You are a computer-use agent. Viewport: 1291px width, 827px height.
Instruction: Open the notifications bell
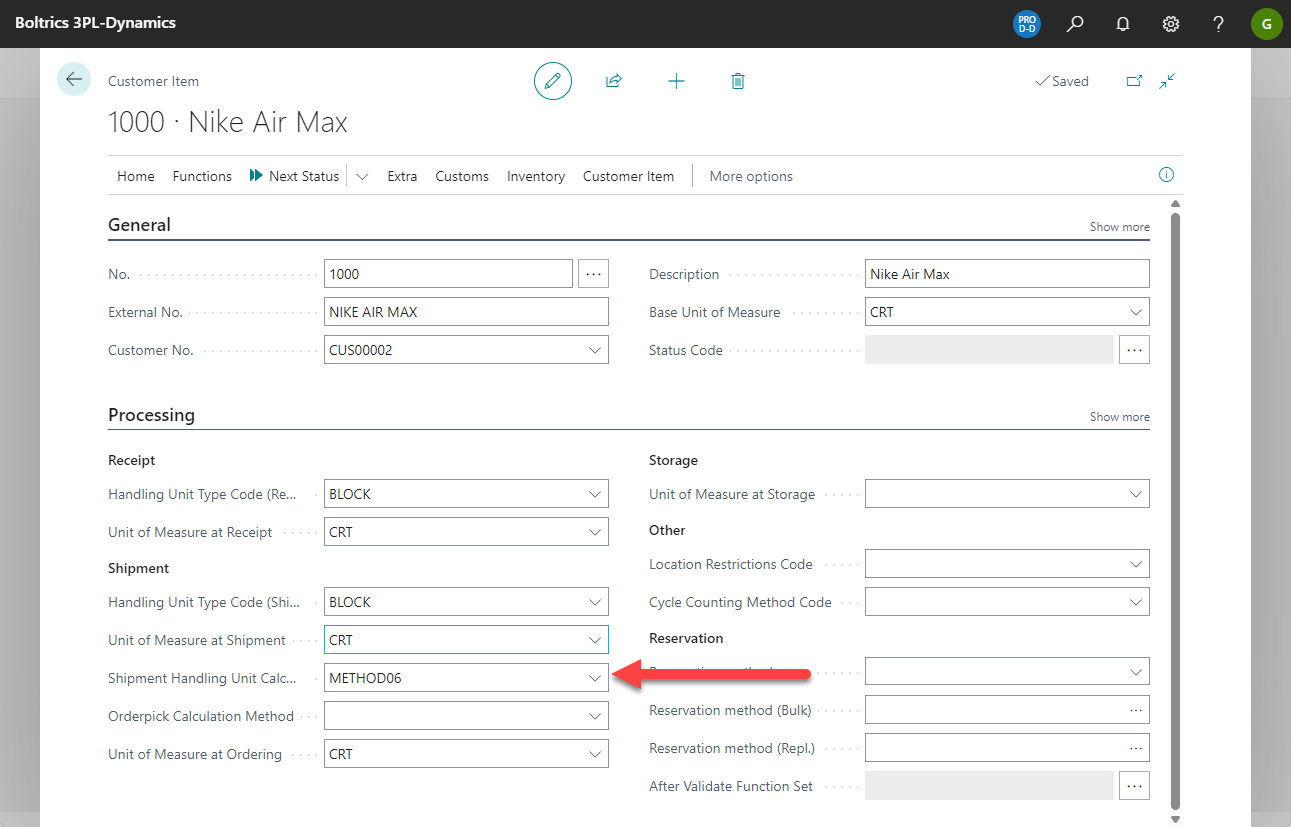point(1123,24)
